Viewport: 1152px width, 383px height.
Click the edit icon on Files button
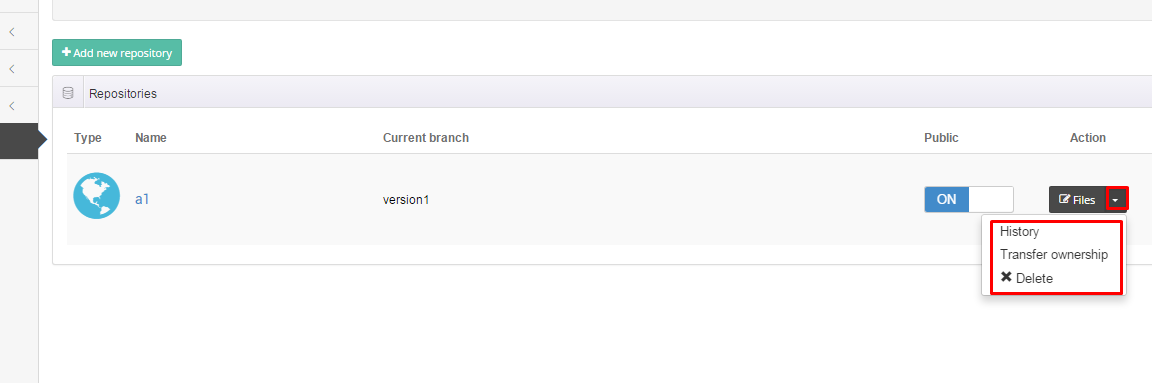[x=1064, y=199]
